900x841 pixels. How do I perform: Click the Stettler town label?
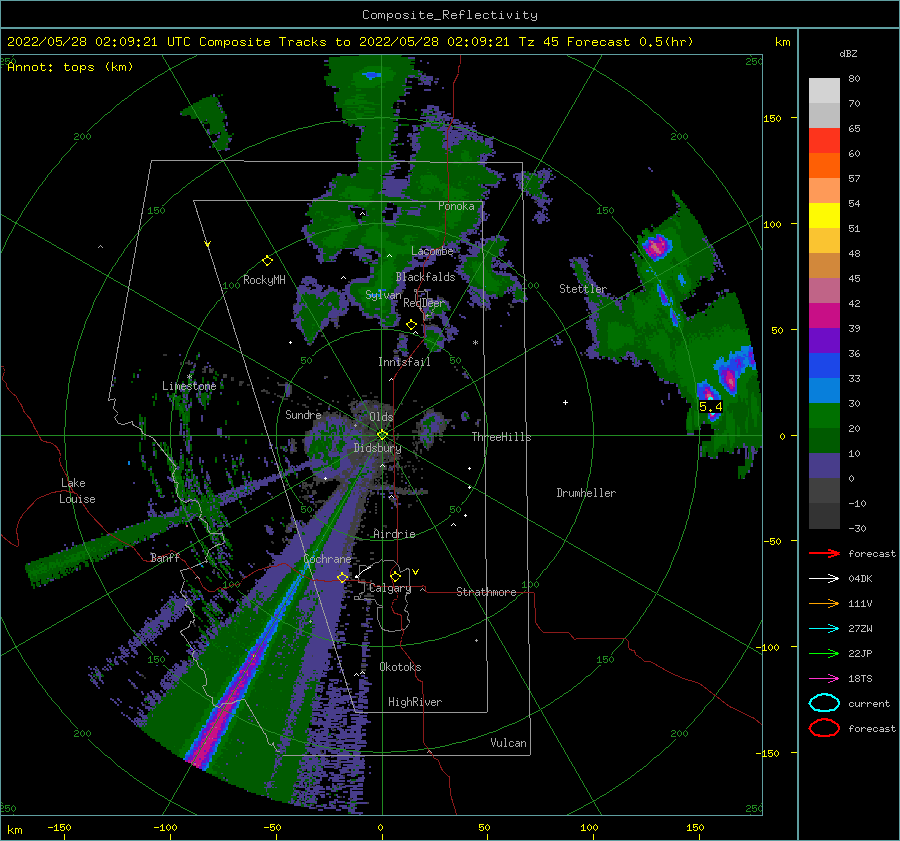583,289
